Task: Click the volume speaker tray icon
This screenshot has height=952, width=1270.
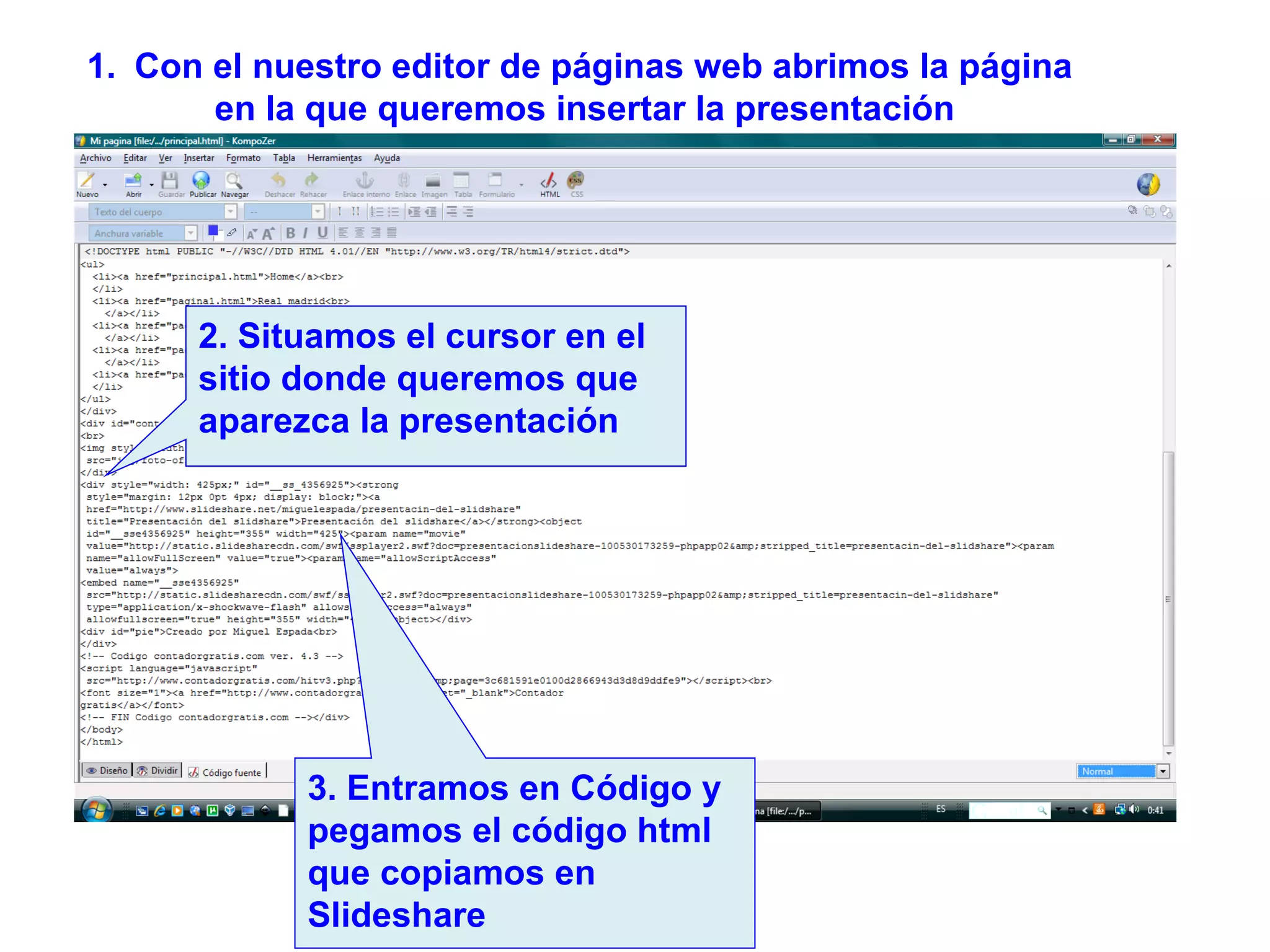Action: (x=1134, y=809)
